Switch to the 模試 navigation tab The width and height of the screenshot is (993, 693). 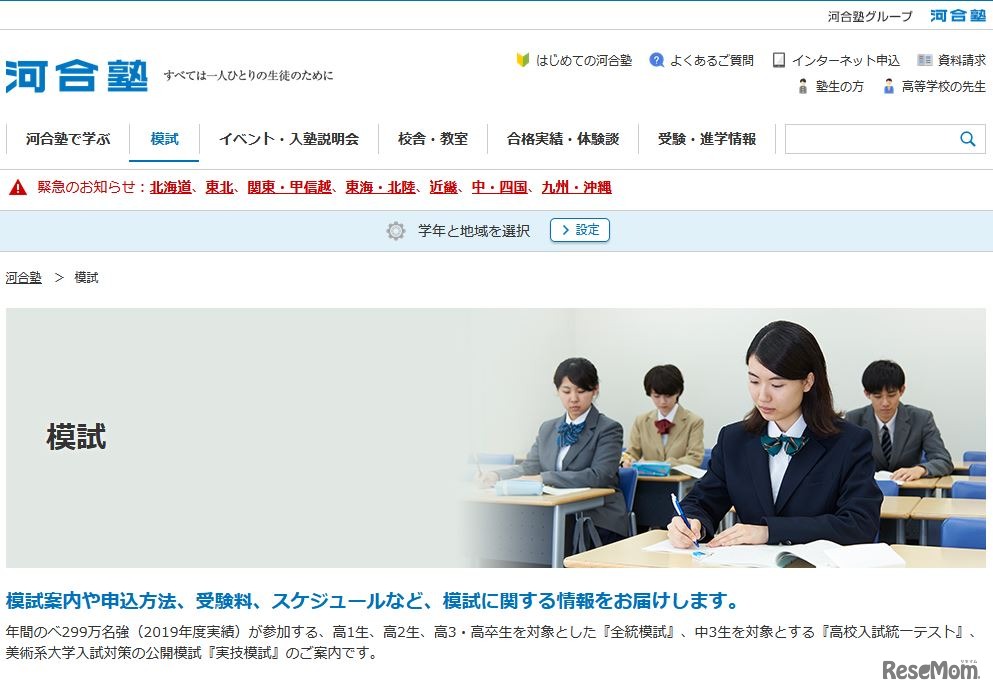[x=164, y=139]
